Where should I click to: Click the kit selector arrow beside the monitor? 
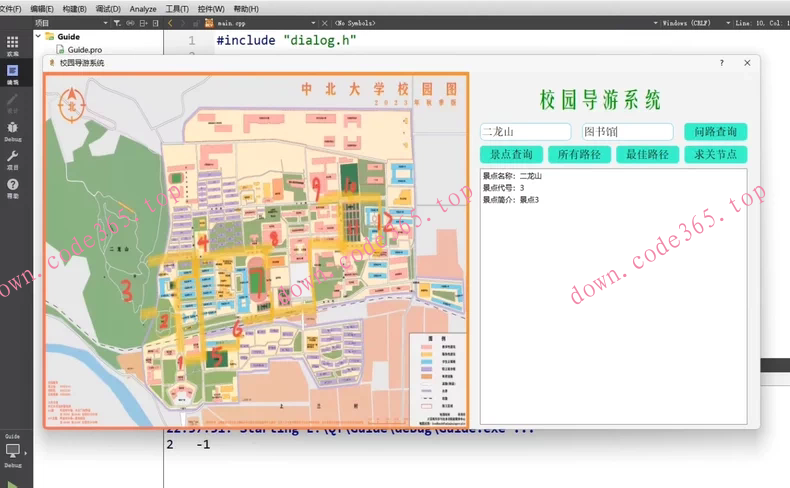(26, 453)
